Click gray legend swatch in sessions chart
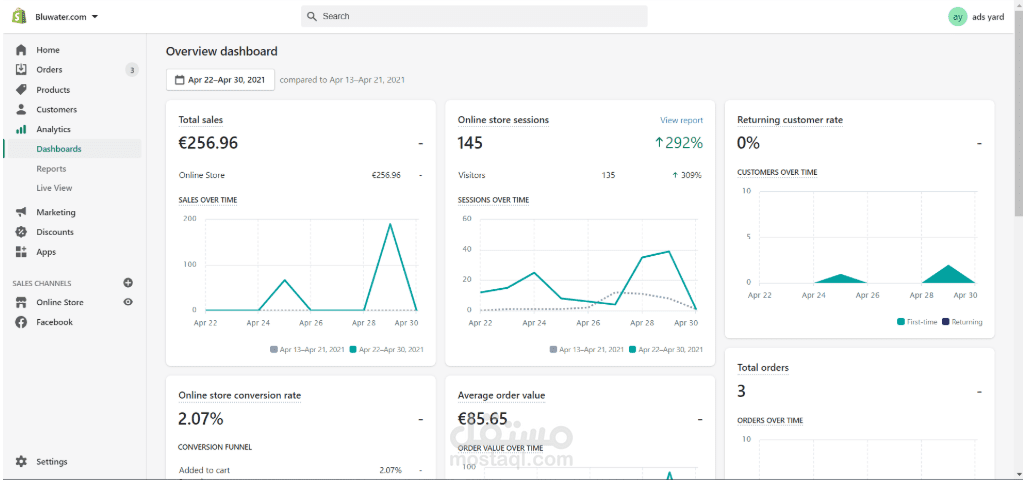The height and width of the screenshot is (480, 1023). [x=553, y=350]
